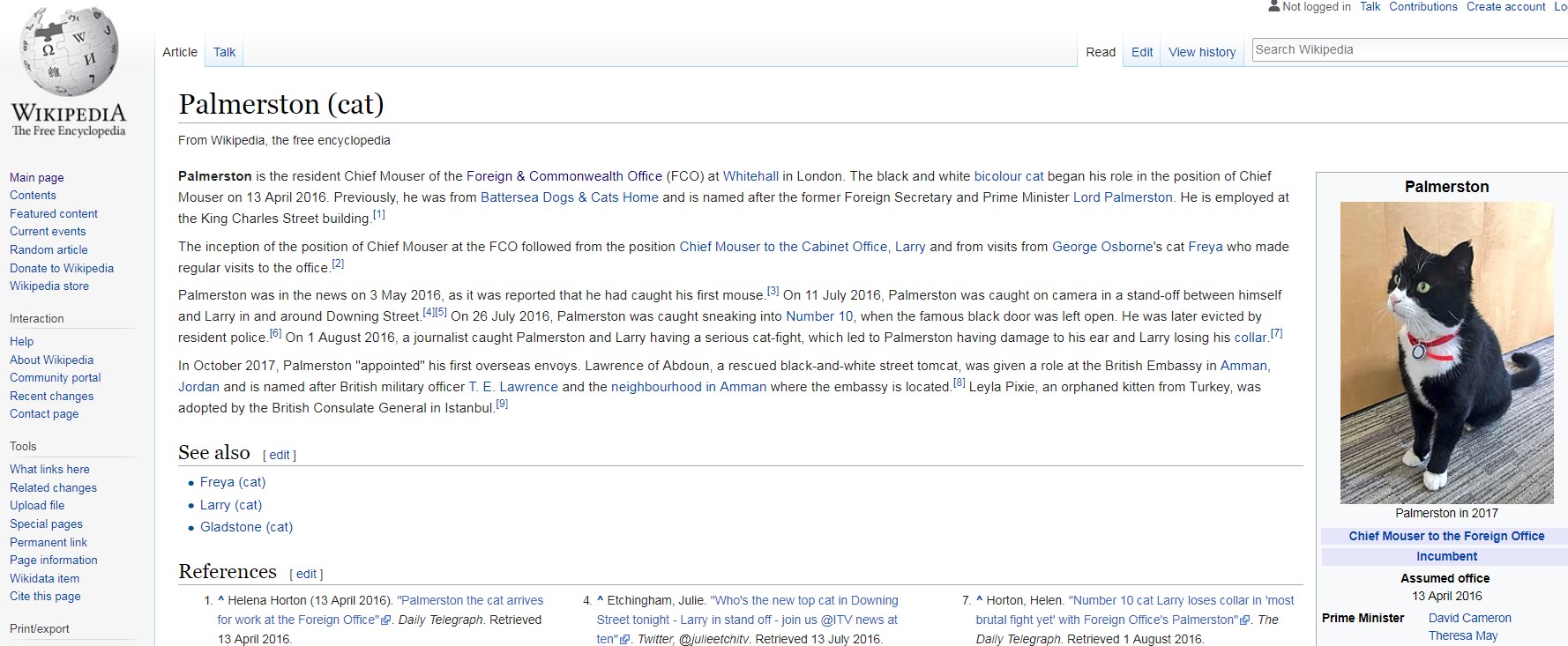
Task: Open Special pages link
Action: pos(46,523)
